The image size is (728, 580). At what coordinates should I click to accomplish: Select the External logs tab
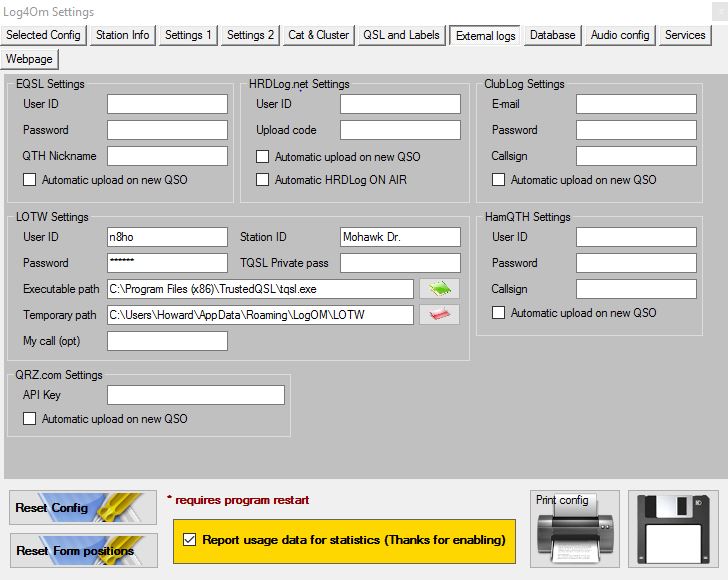coord(485,36)
